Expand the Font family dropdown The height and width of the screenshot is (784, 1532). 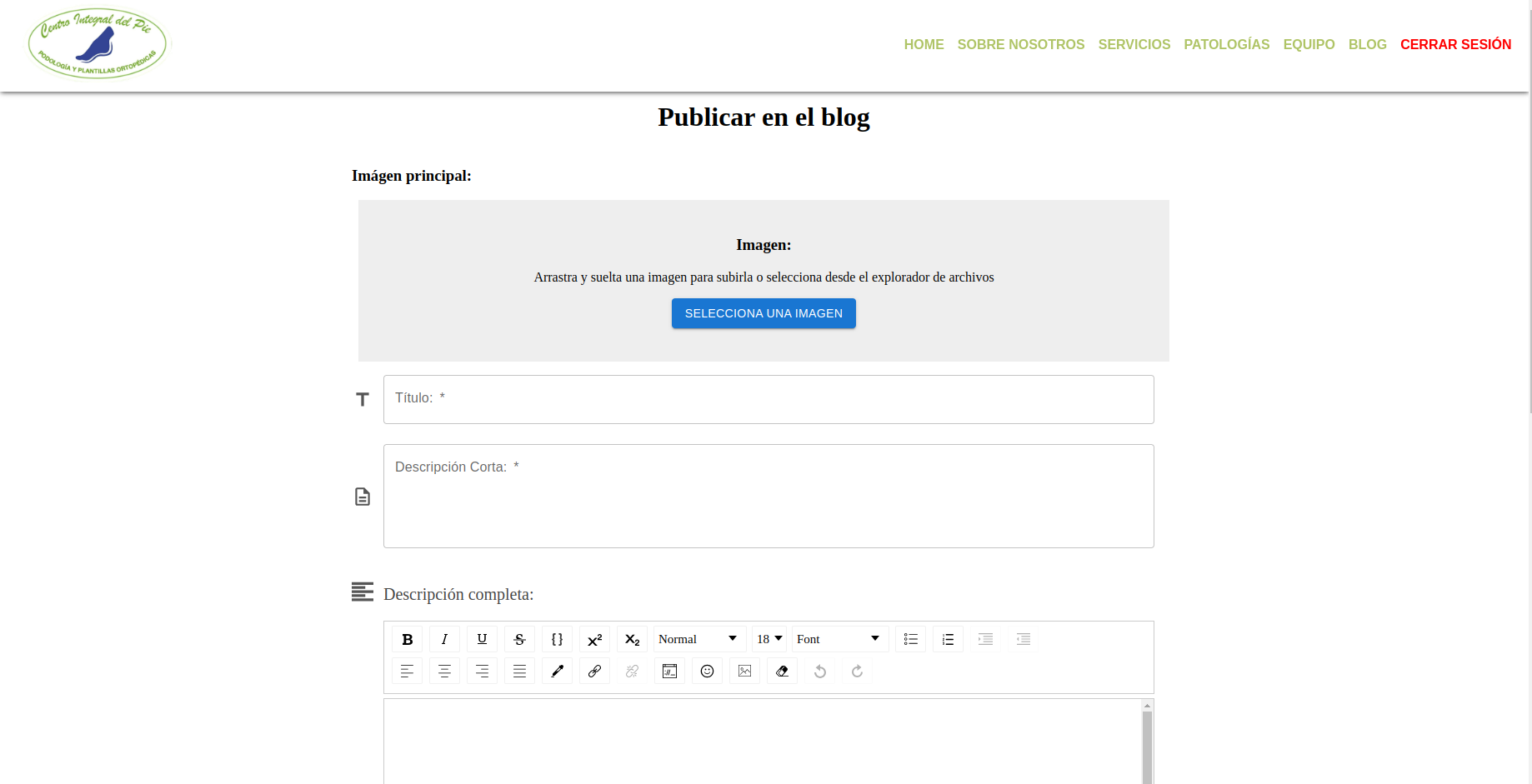click(x=839, y=639)
